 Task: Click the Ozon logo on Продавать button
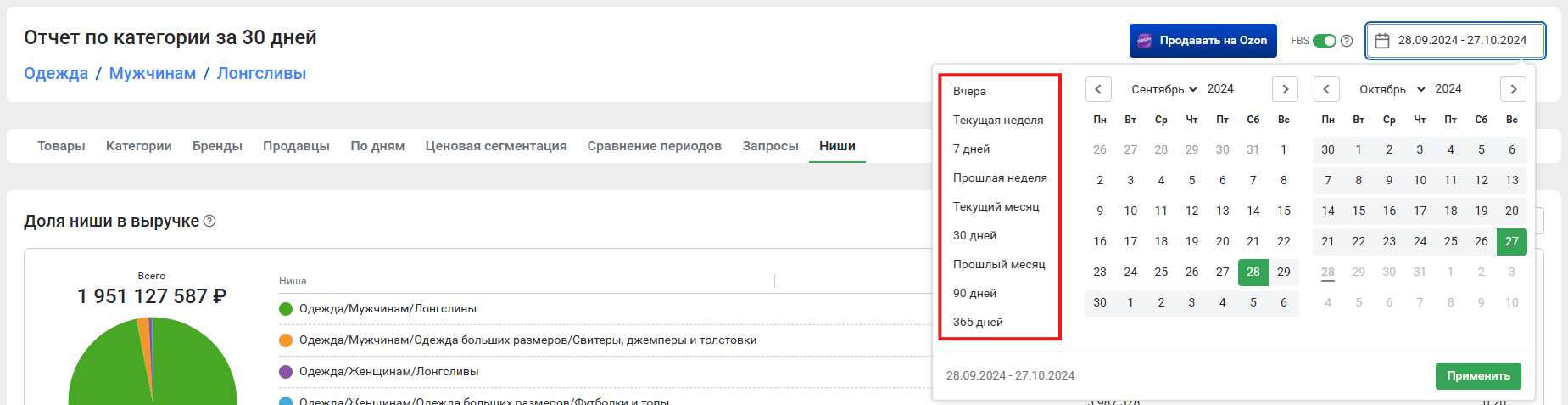click(1145, 41)
